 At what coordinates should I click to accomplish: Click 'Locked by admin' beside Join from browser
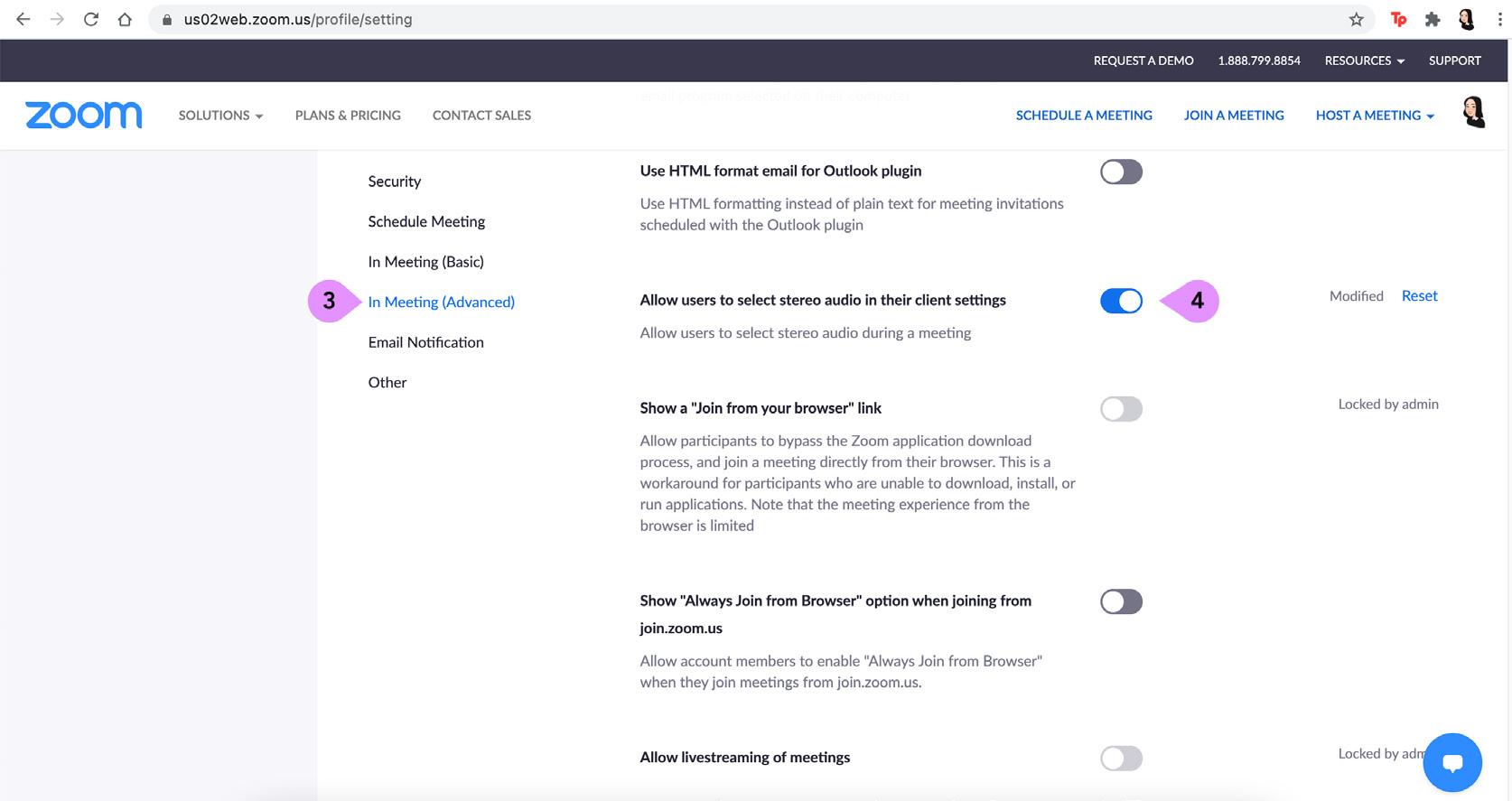click(x=1388, y=405)
